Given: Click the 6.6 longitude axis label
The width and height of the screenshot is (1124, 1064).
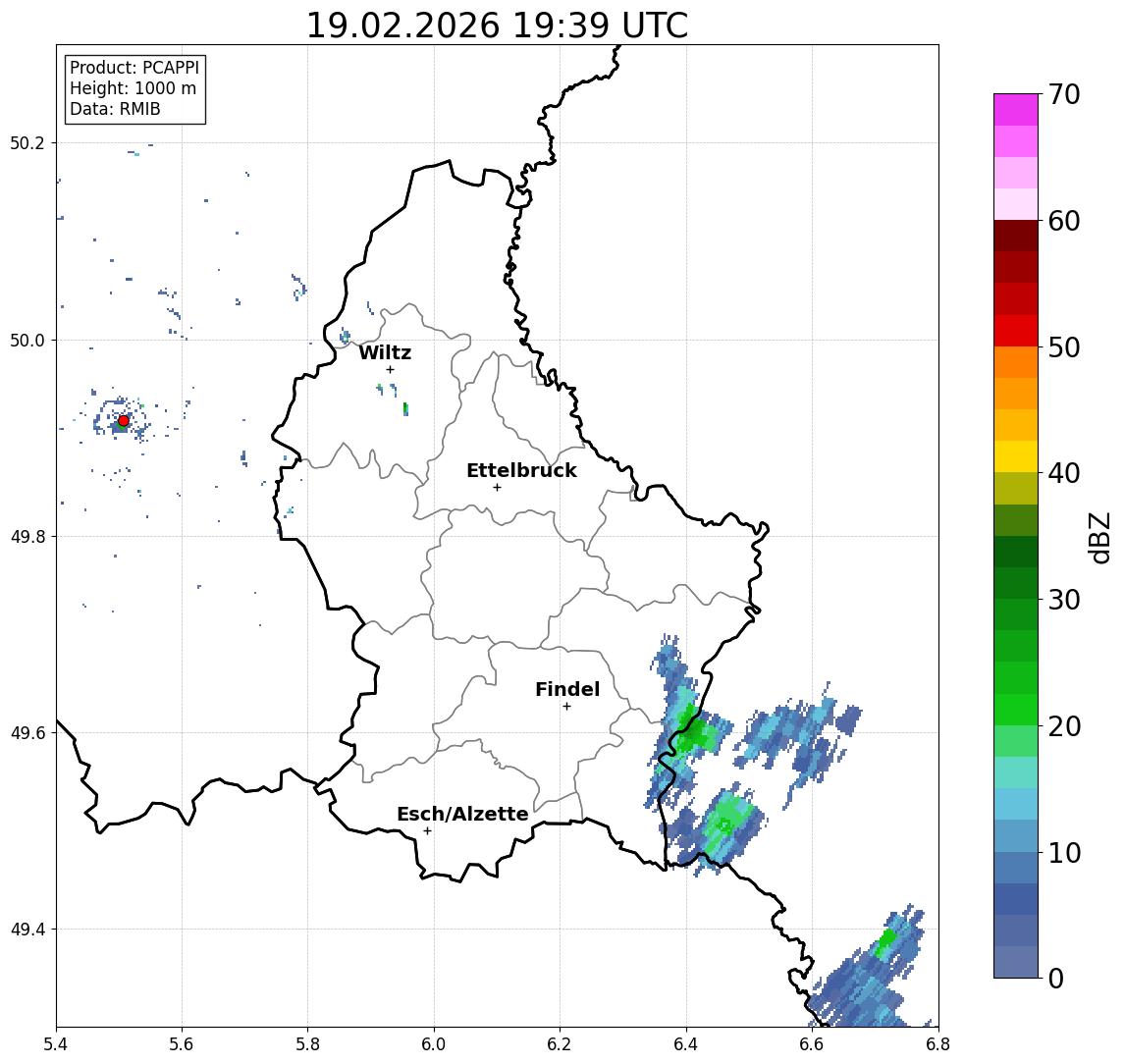Looking at the screenshot, I should point(812,1044).
